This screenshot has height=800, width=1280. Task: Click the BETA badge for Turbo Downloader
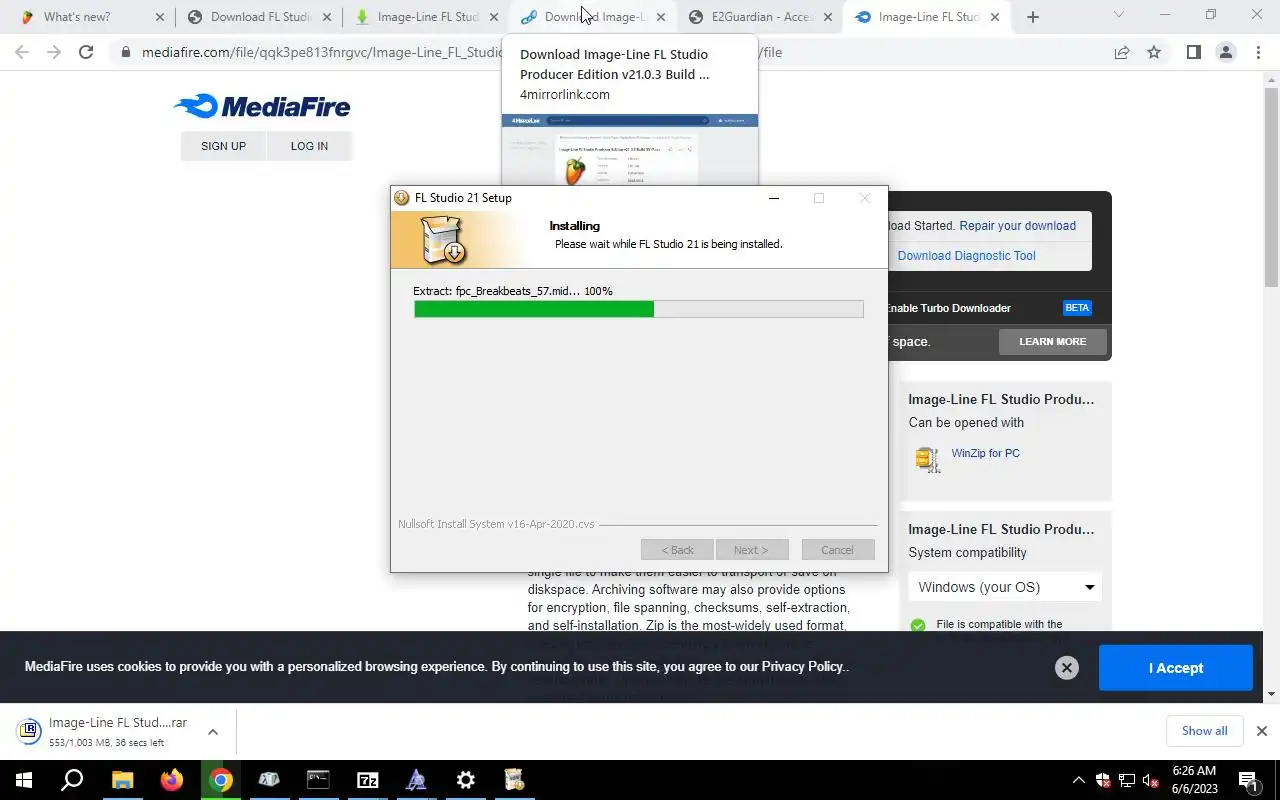pos(1077,308)
